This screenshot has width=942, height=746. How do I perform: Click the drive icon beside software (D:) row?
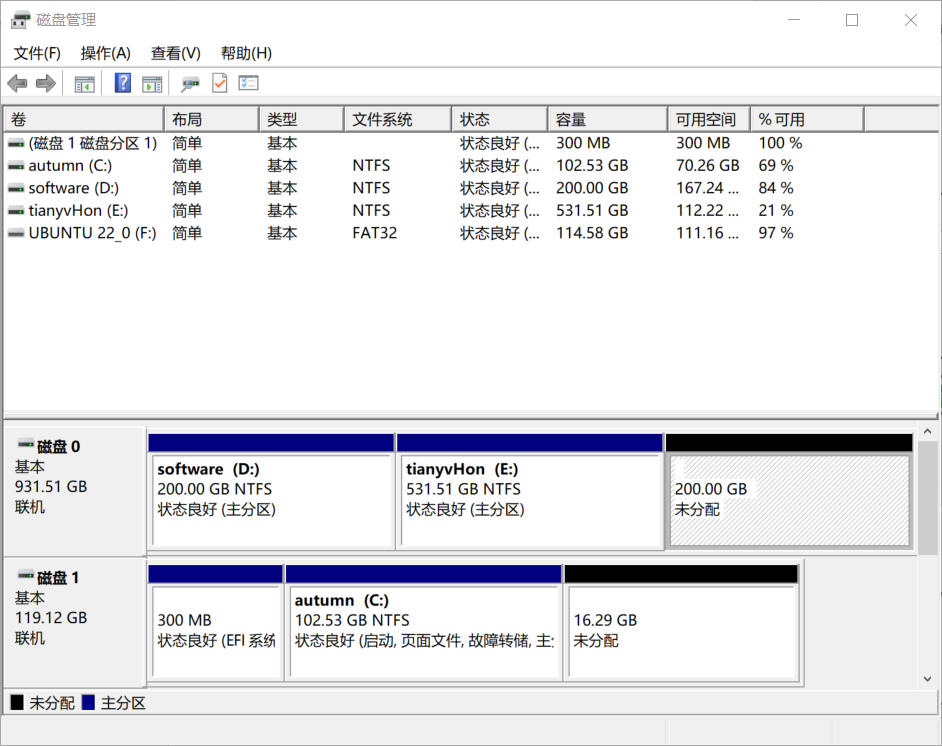pyautogui.click(x=16, y=188)
